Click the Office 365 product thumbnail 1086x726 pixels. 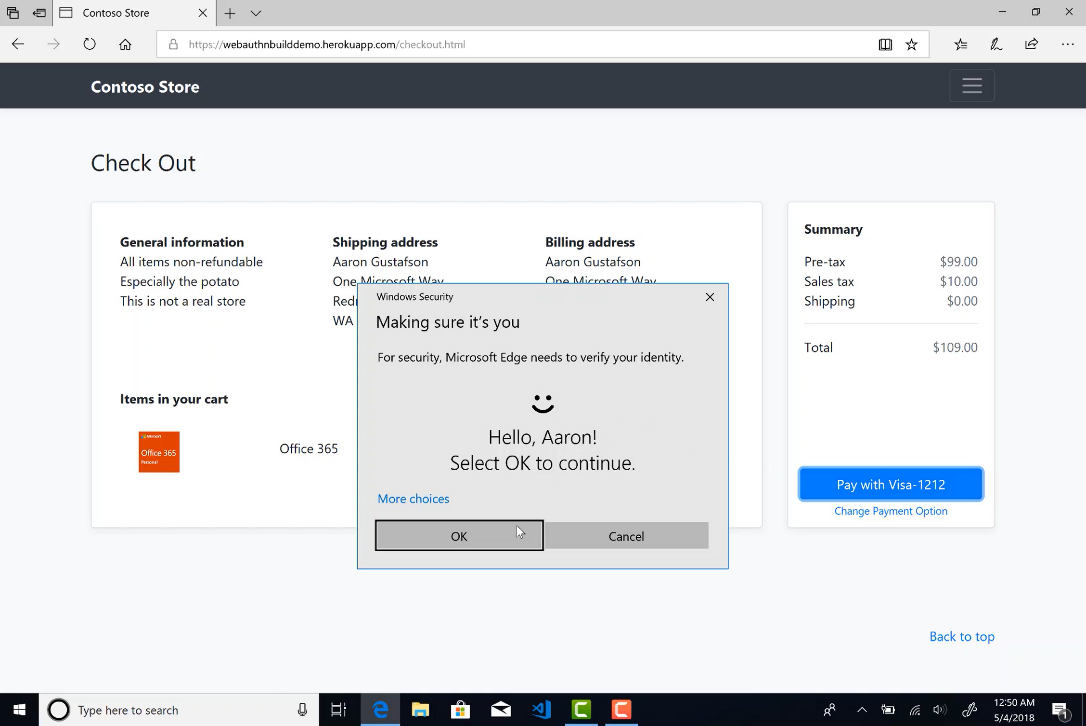[159, 452]
